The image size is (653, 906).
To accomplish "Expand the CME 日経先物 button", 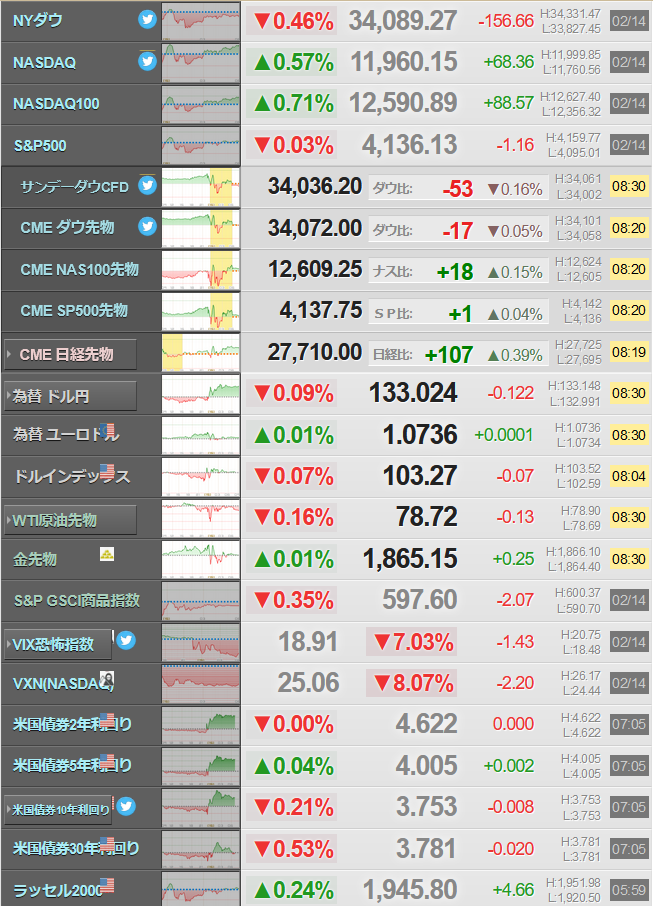I will [71, 354].
